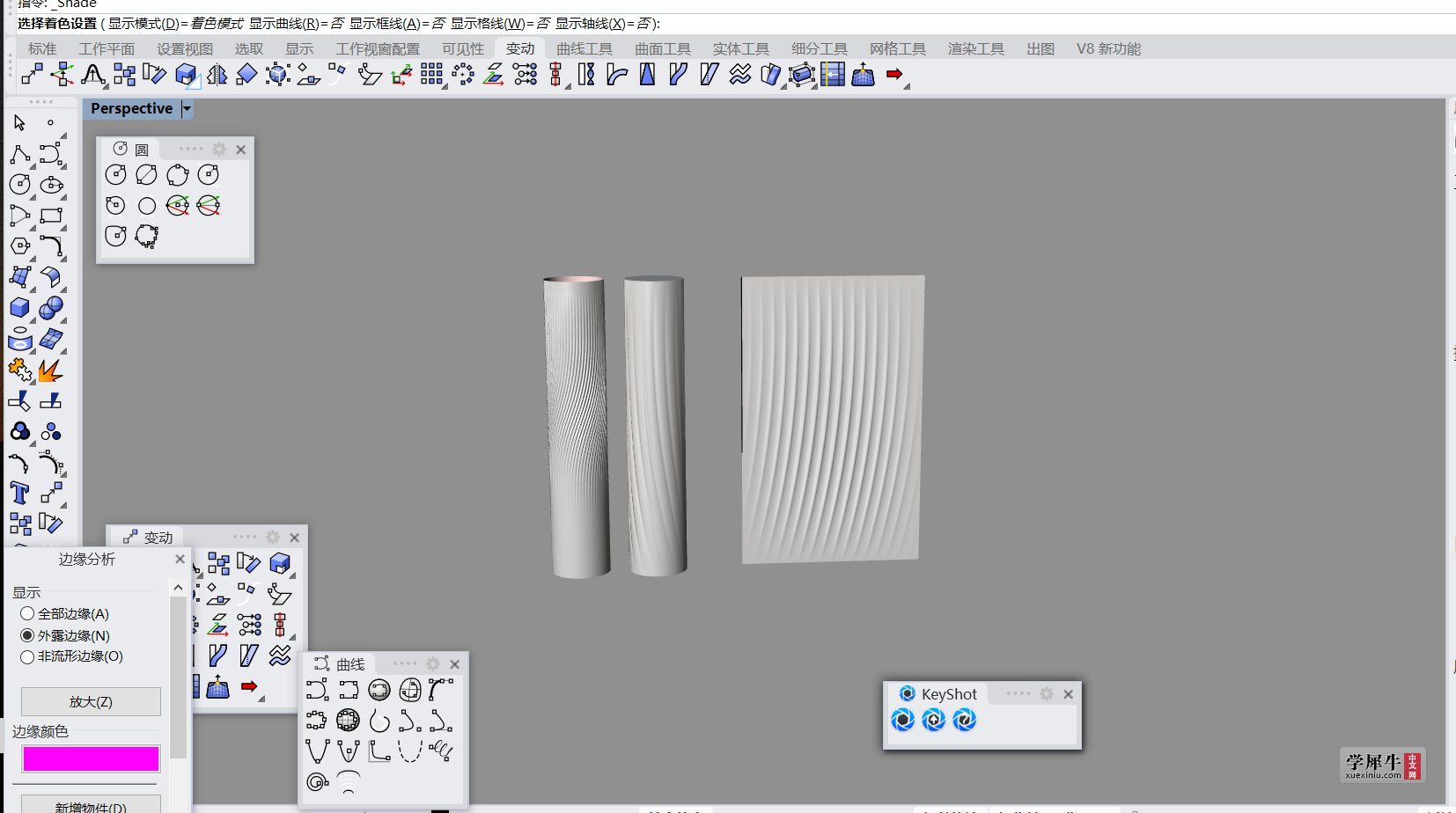Switch to the 工作平面 toolbar tab
Viewport: 1456px width, 813px height.
[x=107, y=48]
